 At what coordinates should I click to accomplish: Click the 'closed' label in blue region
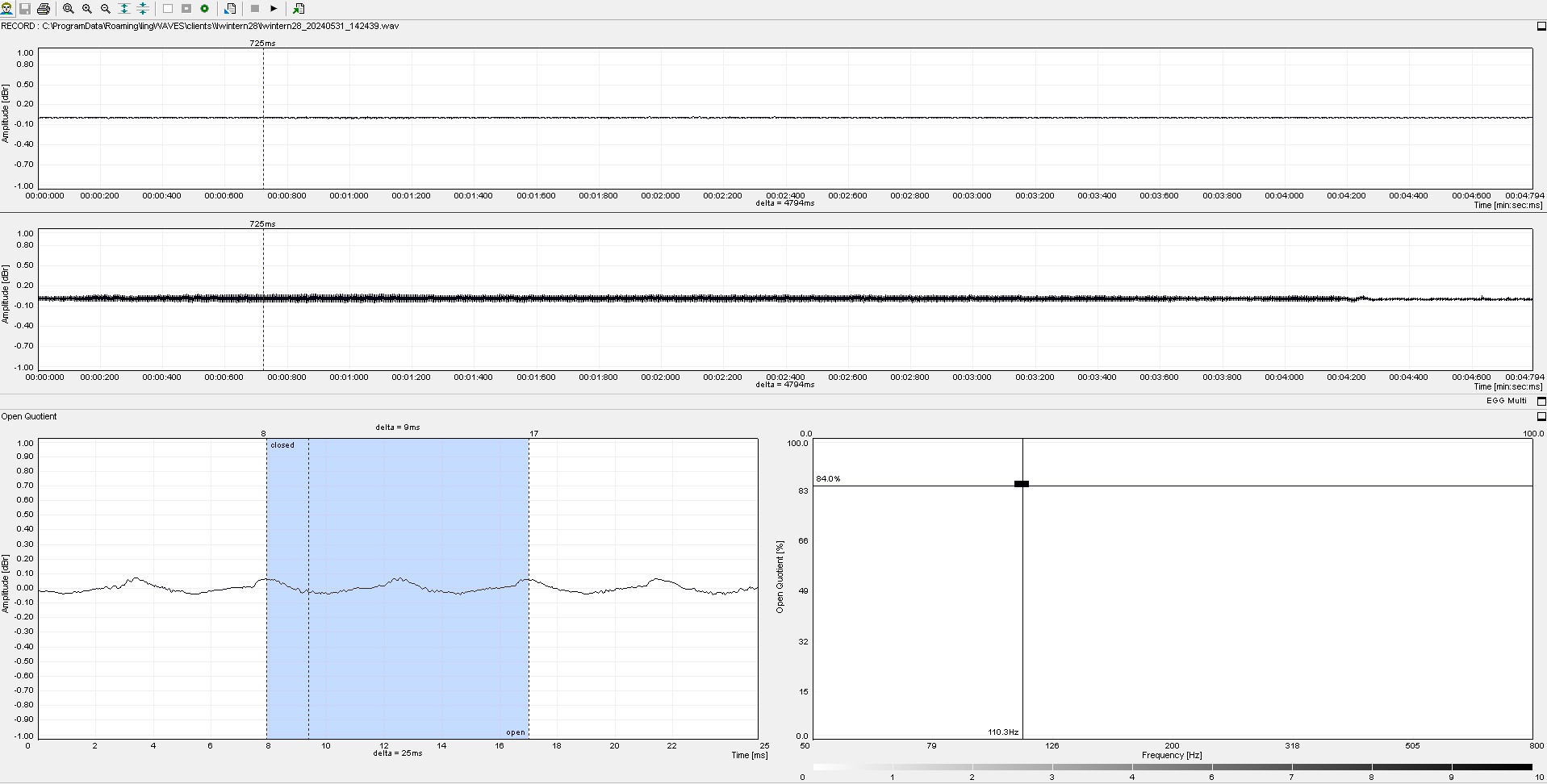pyautogui.click(x=282, y=445)
